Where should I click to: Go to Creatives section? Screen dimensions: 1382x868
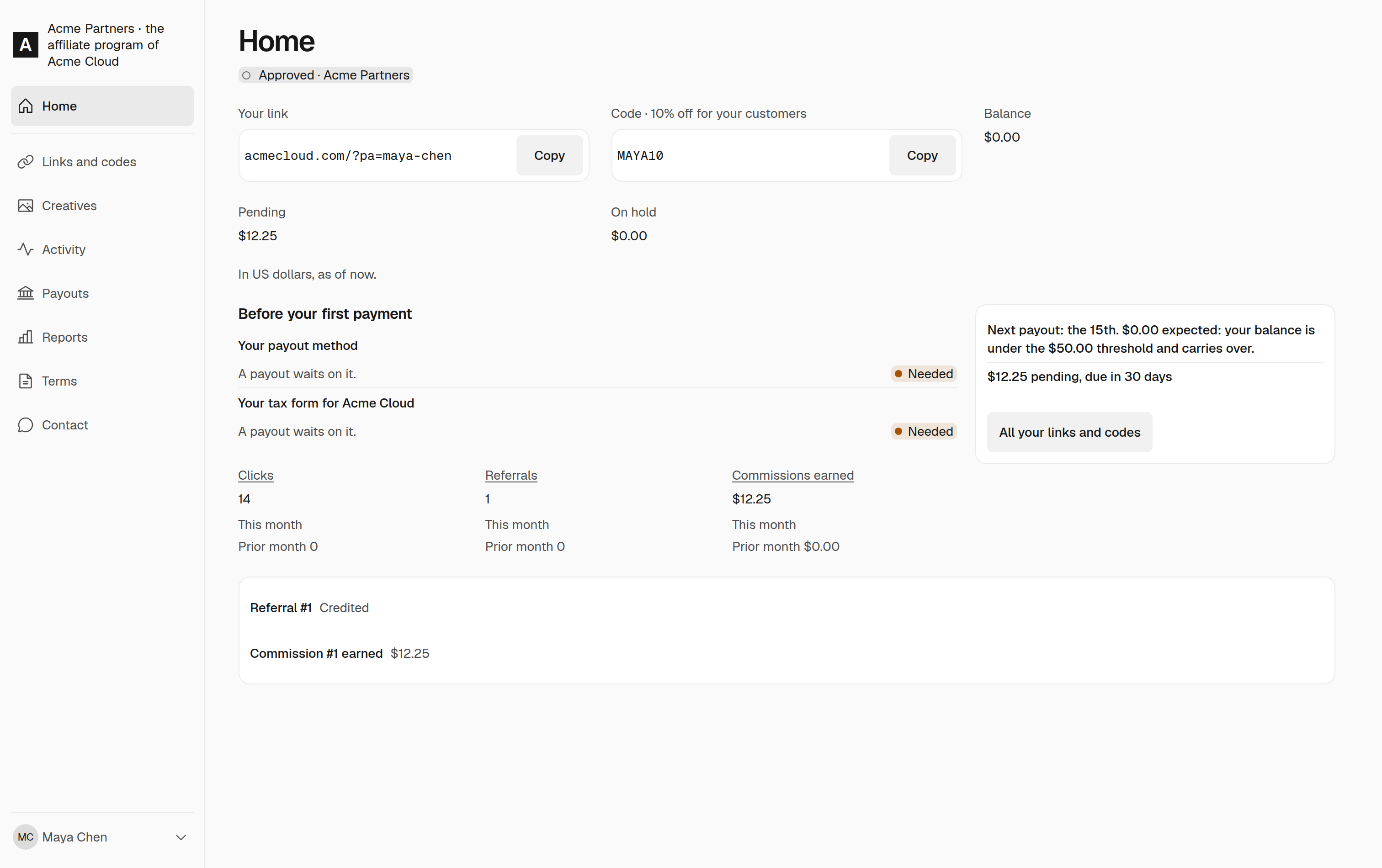pyautogui.click(x=102, y=206)
